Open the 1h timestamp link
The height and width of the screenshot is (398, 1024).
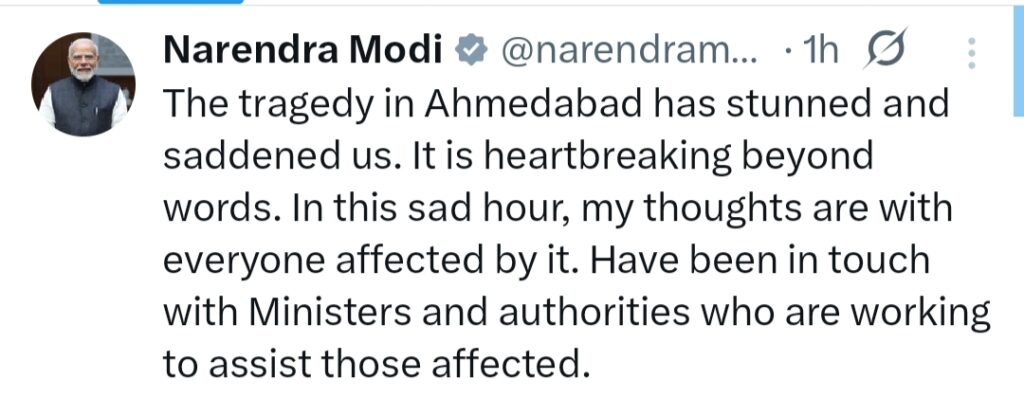tap(819, 50)
